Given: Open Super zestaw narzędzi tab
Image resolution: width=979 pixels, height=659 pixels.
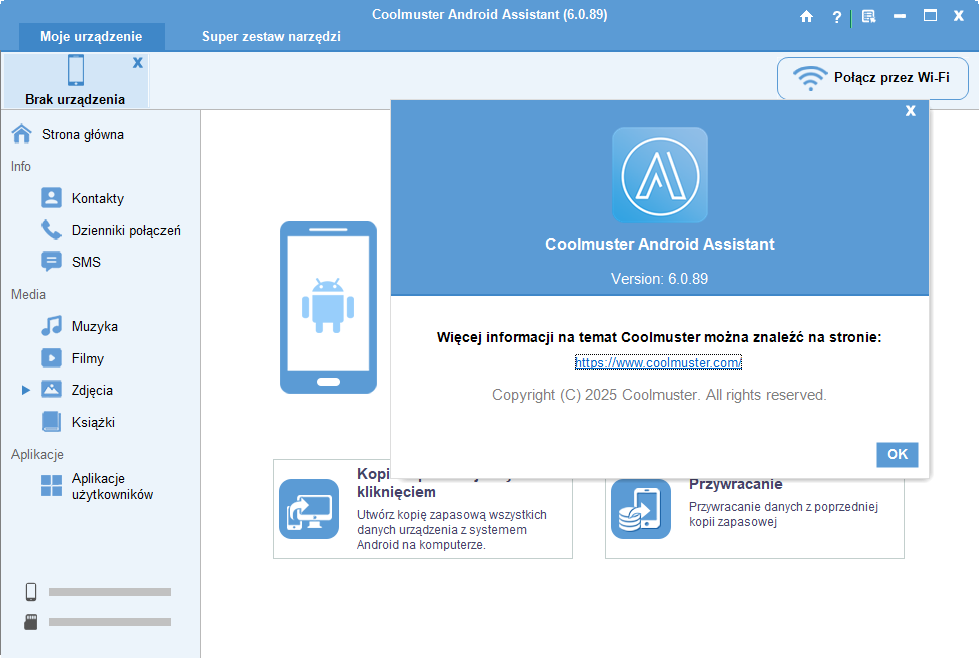Looking at the screenshot, I should [x=271, y=36].
